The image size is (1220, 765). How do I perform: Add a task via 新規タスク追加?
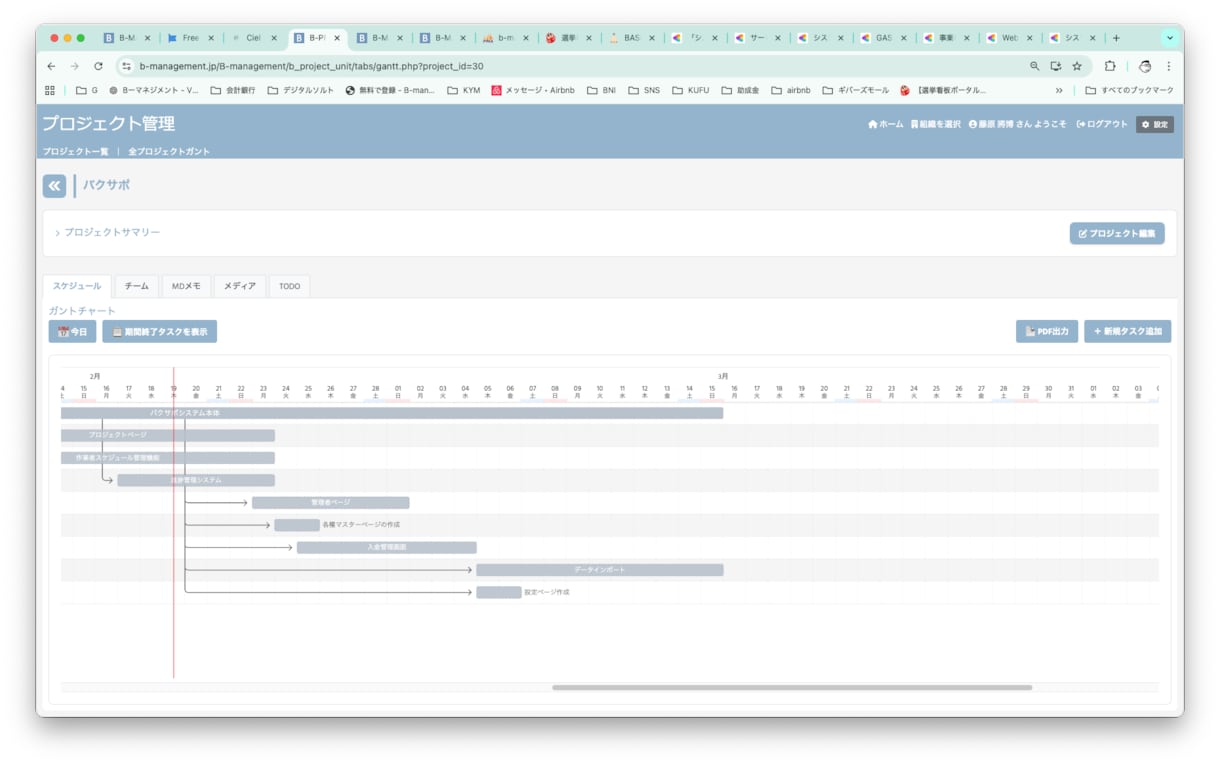point(1127,331)
